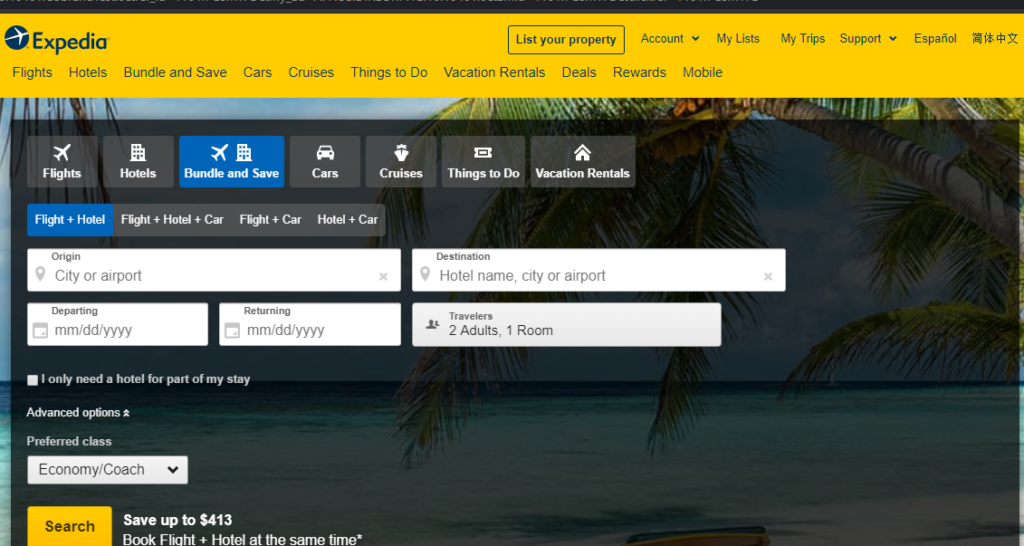This screenshot has height=546, width=1024.
Task: Select the Hotels tab with building icon
Action: [x=138, y=162]
